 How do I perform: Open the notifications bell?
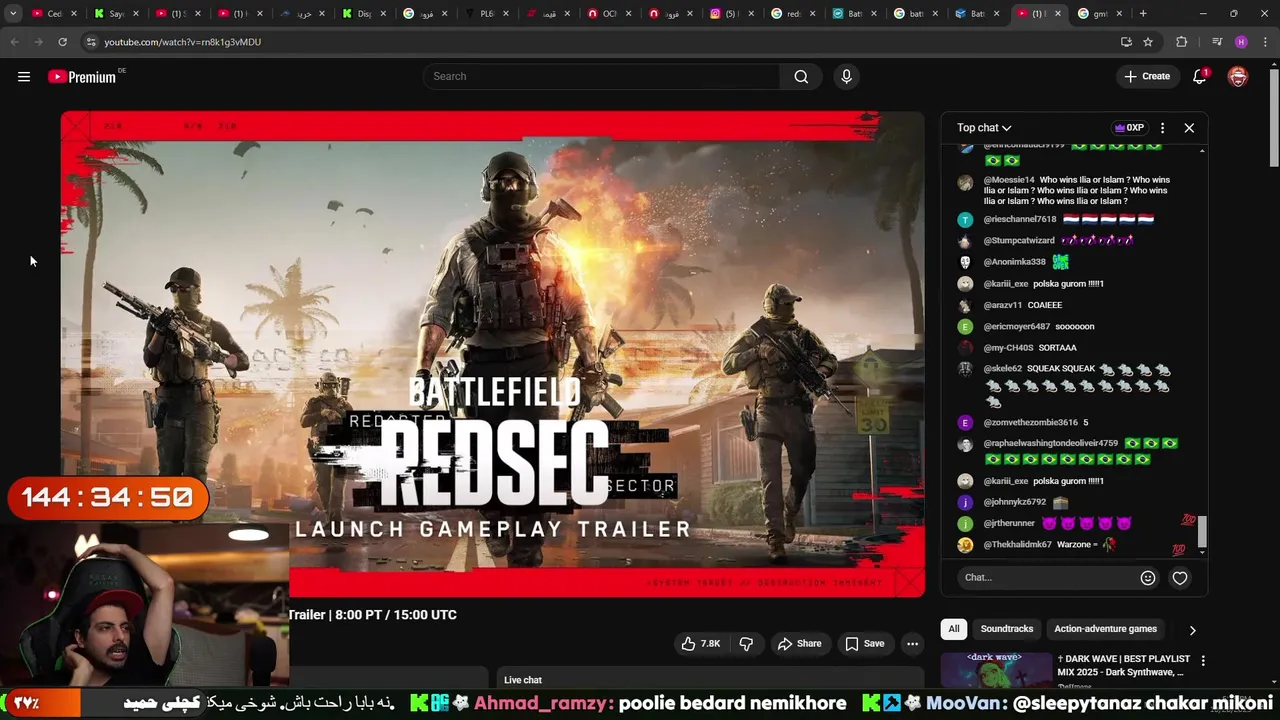(1200, 77)
